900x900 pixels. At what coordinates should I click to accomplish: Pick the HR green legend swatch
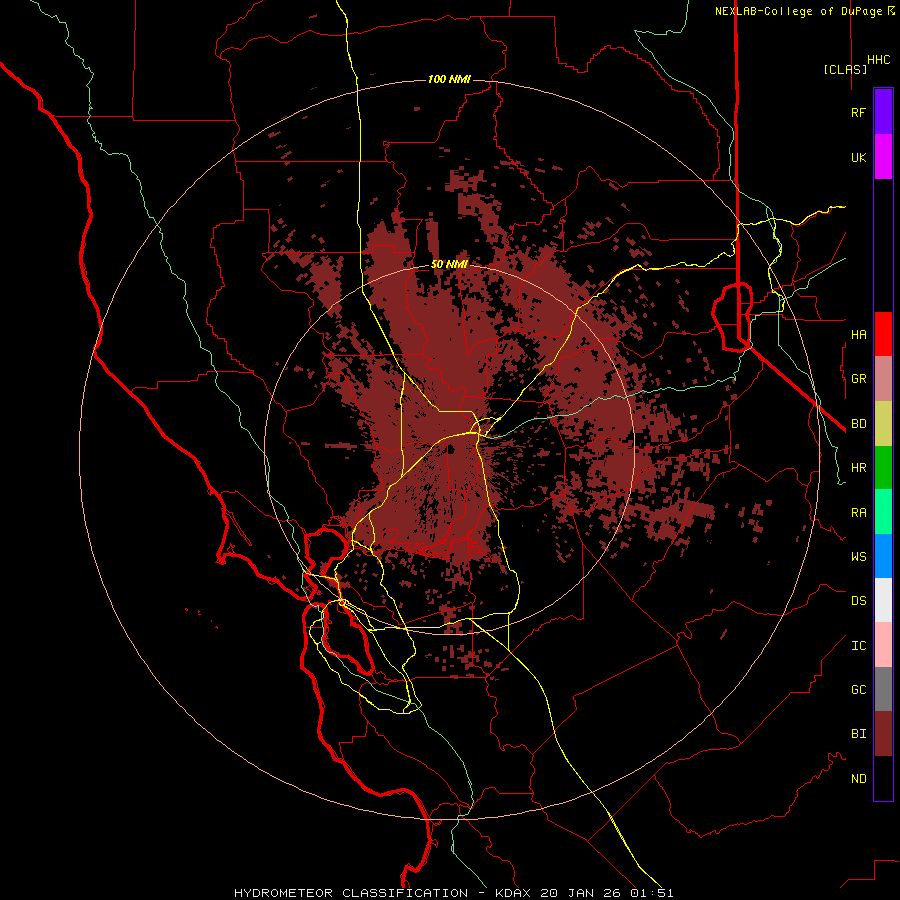883,468
